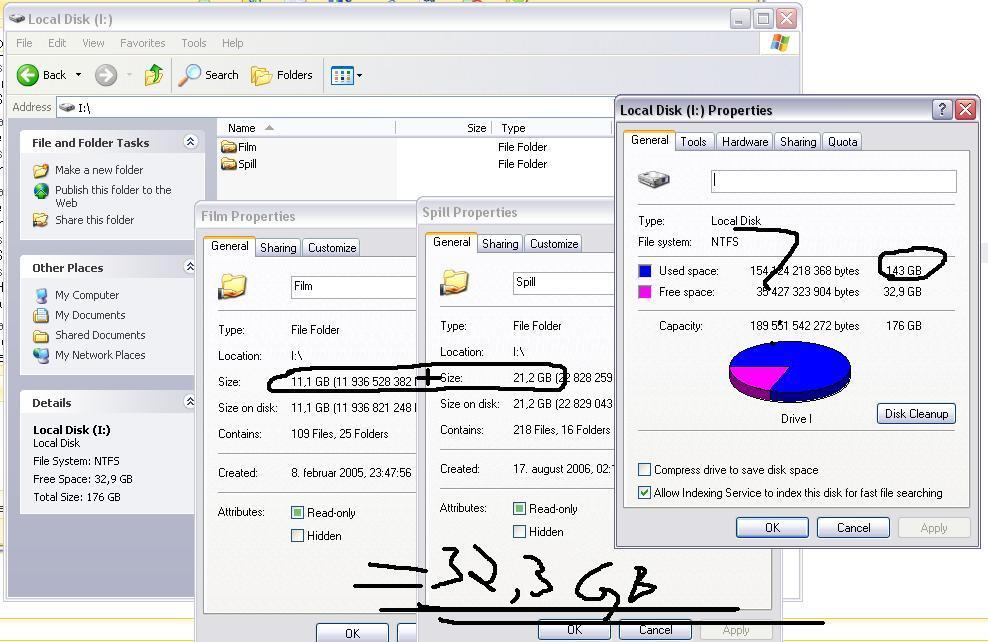Open Forward button history dropdown arrow
The height and width of the screenshot is (642, 988).
(x=129, y=75)
